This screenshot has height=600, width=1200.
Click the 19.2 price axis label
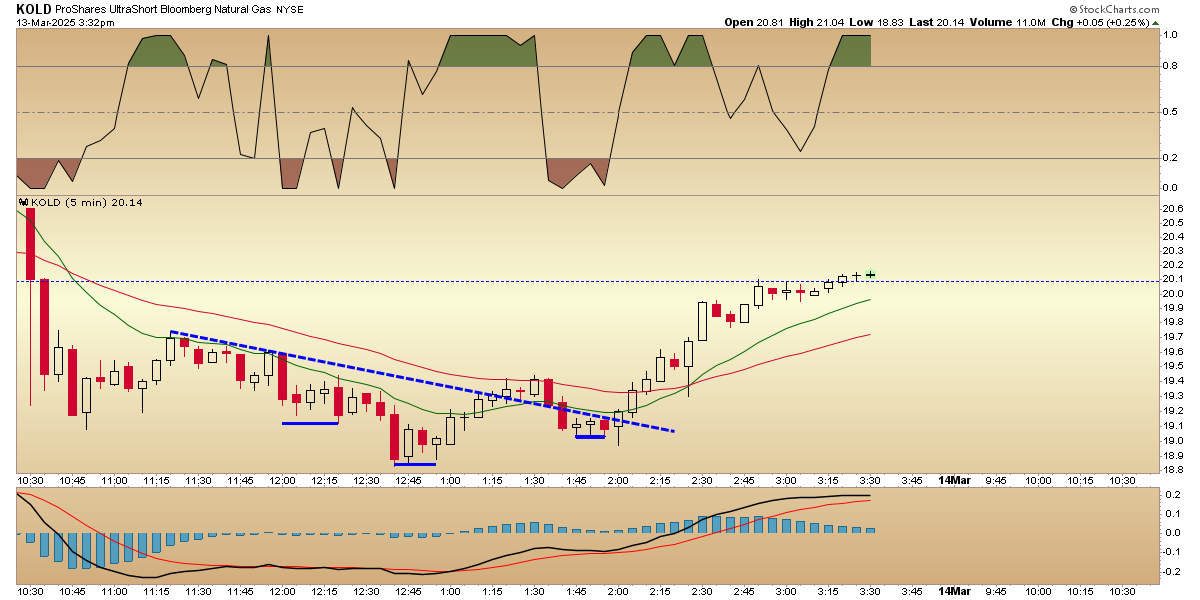[1175, 410]
